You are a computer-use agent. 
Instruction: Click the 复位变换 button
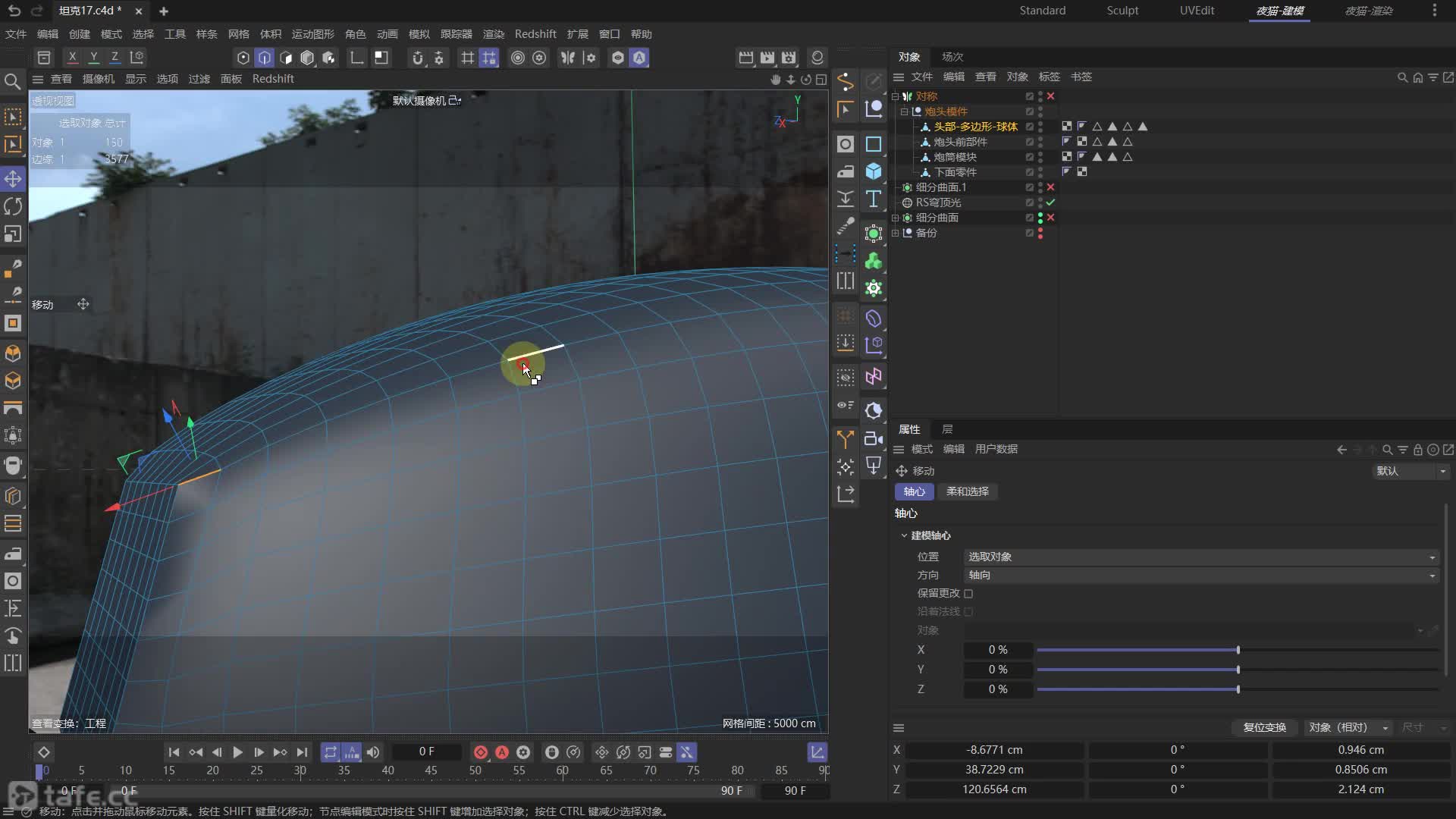[1265, 727]
